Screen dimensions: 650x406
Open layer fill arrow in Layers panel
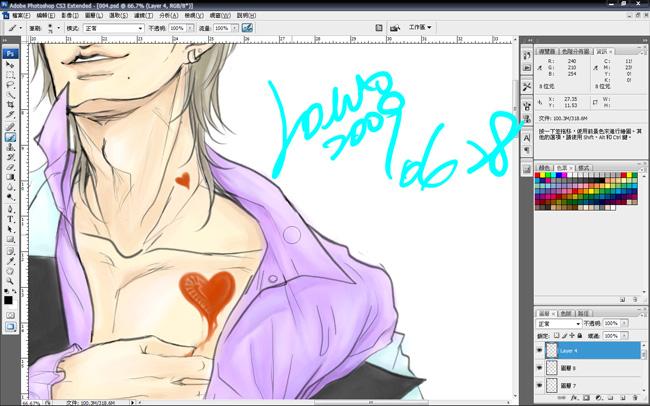(624, 335)
